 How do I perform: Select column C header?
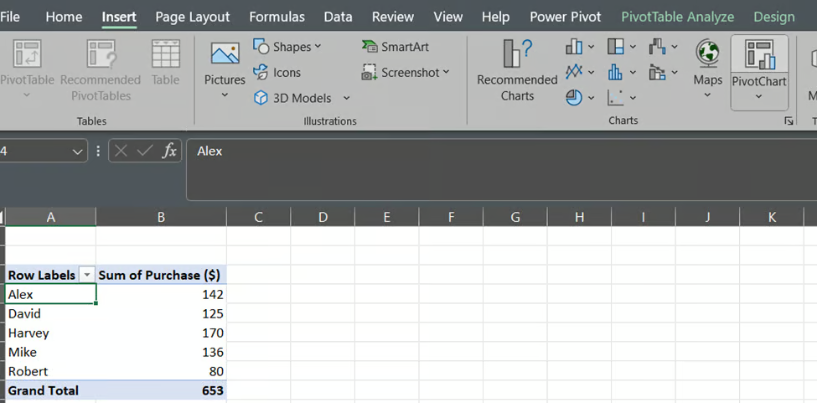(x=258, y=217)
